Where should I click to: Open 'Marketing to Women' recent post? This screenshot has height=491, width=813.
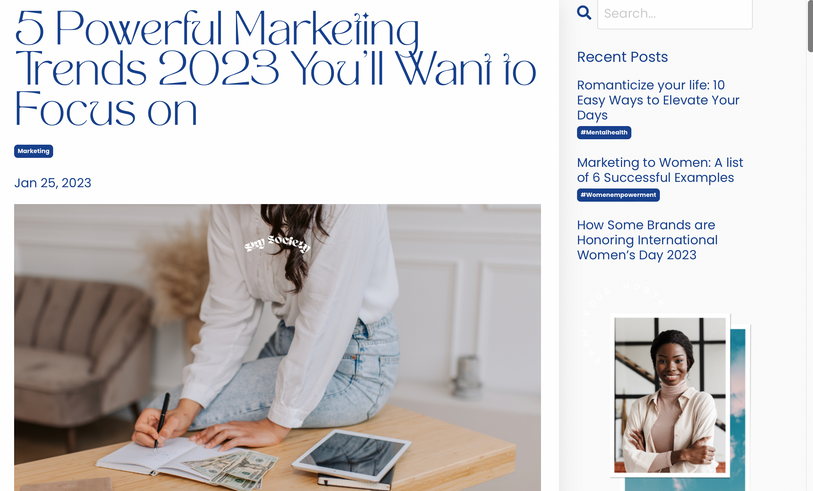tap(660, 170)
